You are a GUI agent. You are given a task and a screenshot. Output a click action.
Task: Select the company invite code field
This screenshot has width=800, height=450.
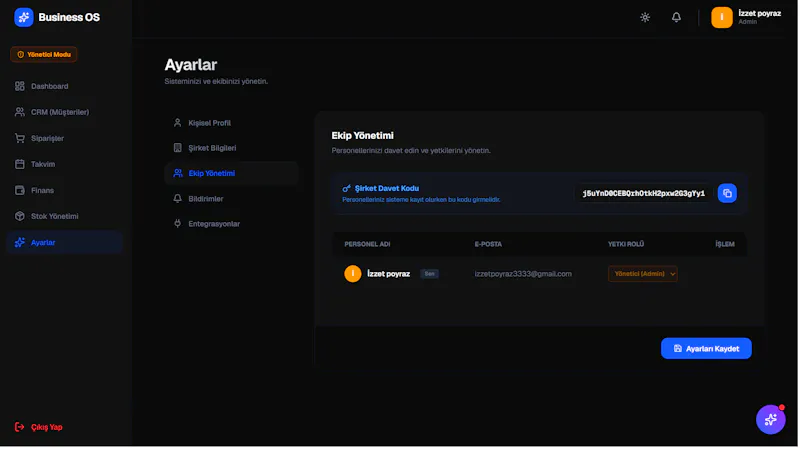tap(644, 194)
